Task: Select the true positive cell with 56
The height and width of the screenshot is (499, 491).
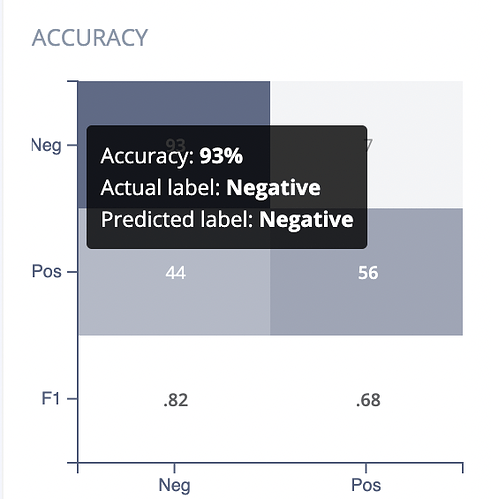Action: (x=366, y=272)
